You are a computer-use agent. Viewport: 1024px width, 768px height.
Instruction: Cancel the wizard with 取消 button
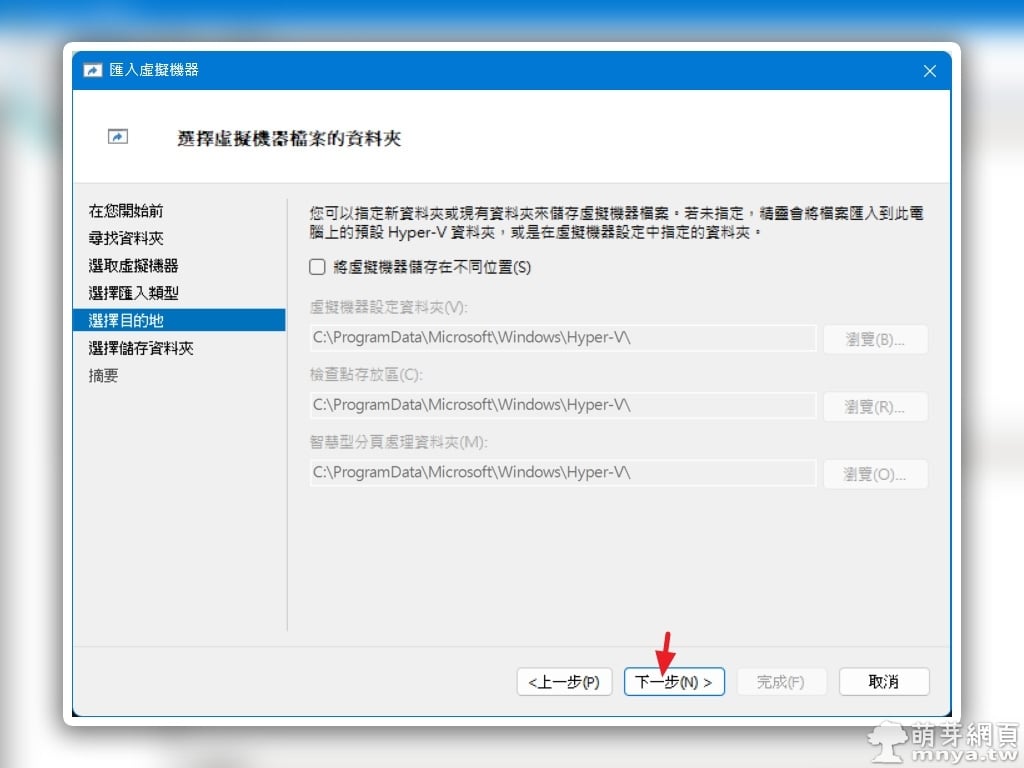click(884, 682)
